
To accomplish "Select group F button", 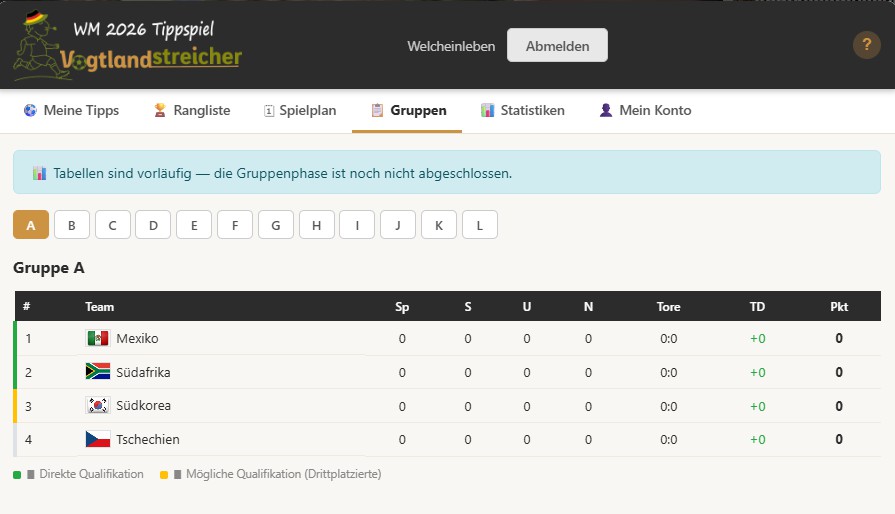I will pyautogui.click(x=235, y=225).
